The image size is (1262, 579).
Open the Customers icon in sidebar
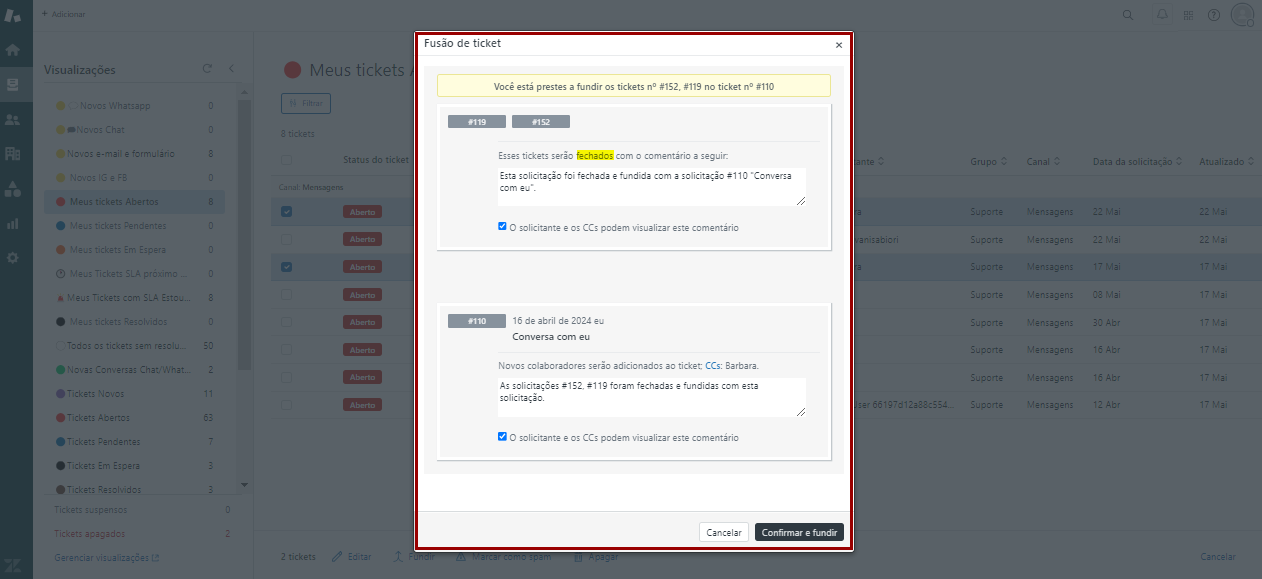click(x=13, y=119)
